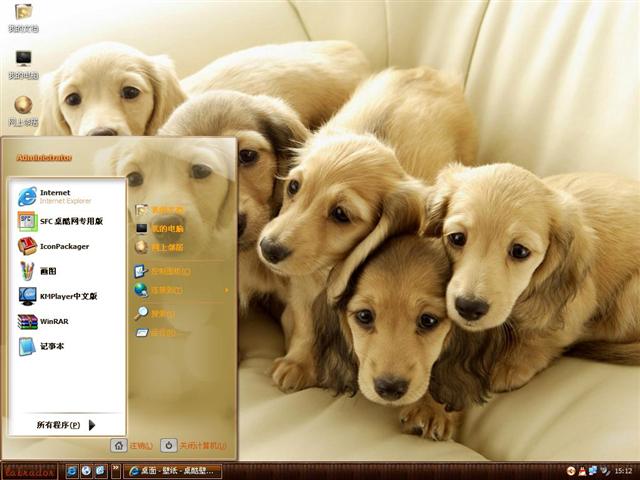This screenshot has height=480, width=640.
Task: Click the 关闭计算机(U) shutdown button
Action: pos(194,446)
